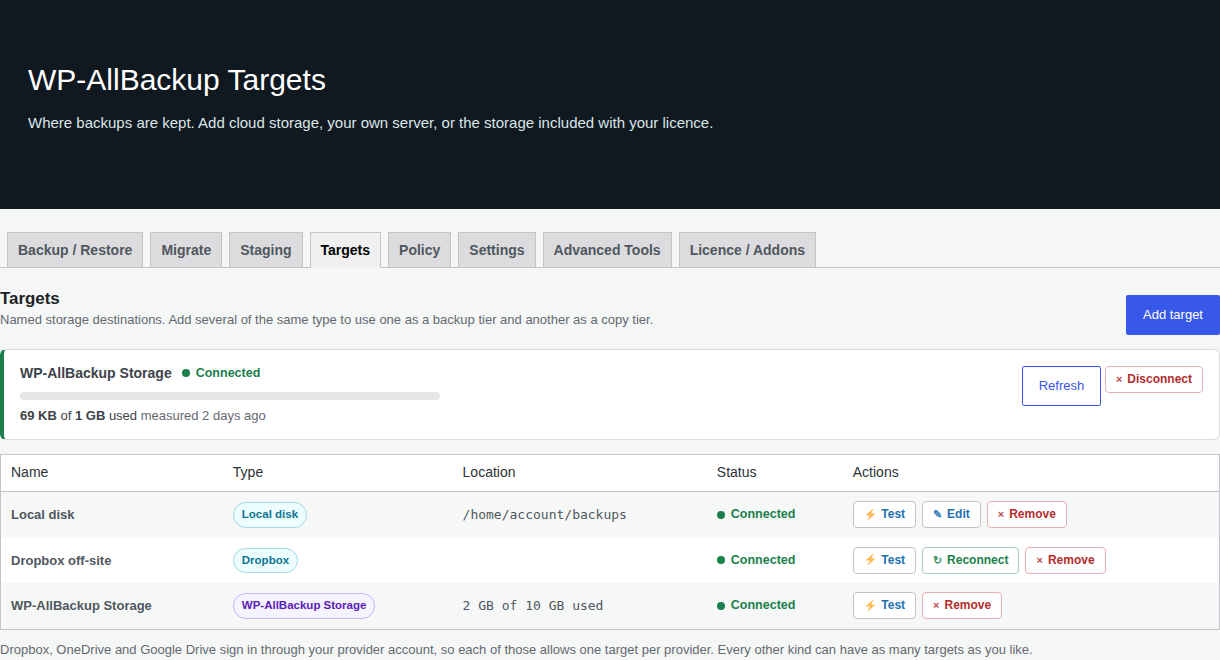Click the '69 KB of 1 GB used' text
1220x660 pixels.
click(x=78, y=415)
